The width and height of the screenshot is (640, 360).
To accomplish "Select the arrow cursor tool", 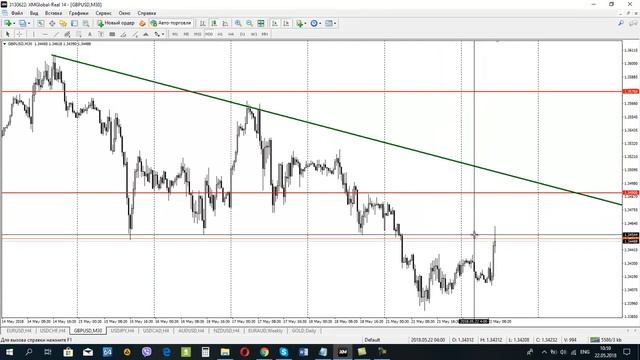I will click(7, 34).
